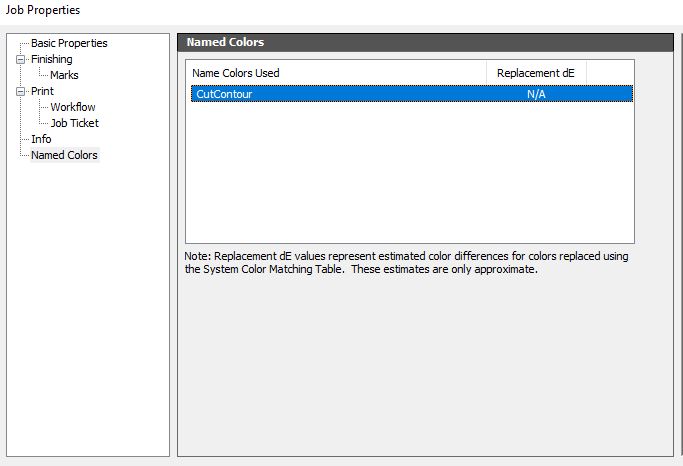Click blank area below CutContour in list

pyautogui.click(x=409, y=172)
